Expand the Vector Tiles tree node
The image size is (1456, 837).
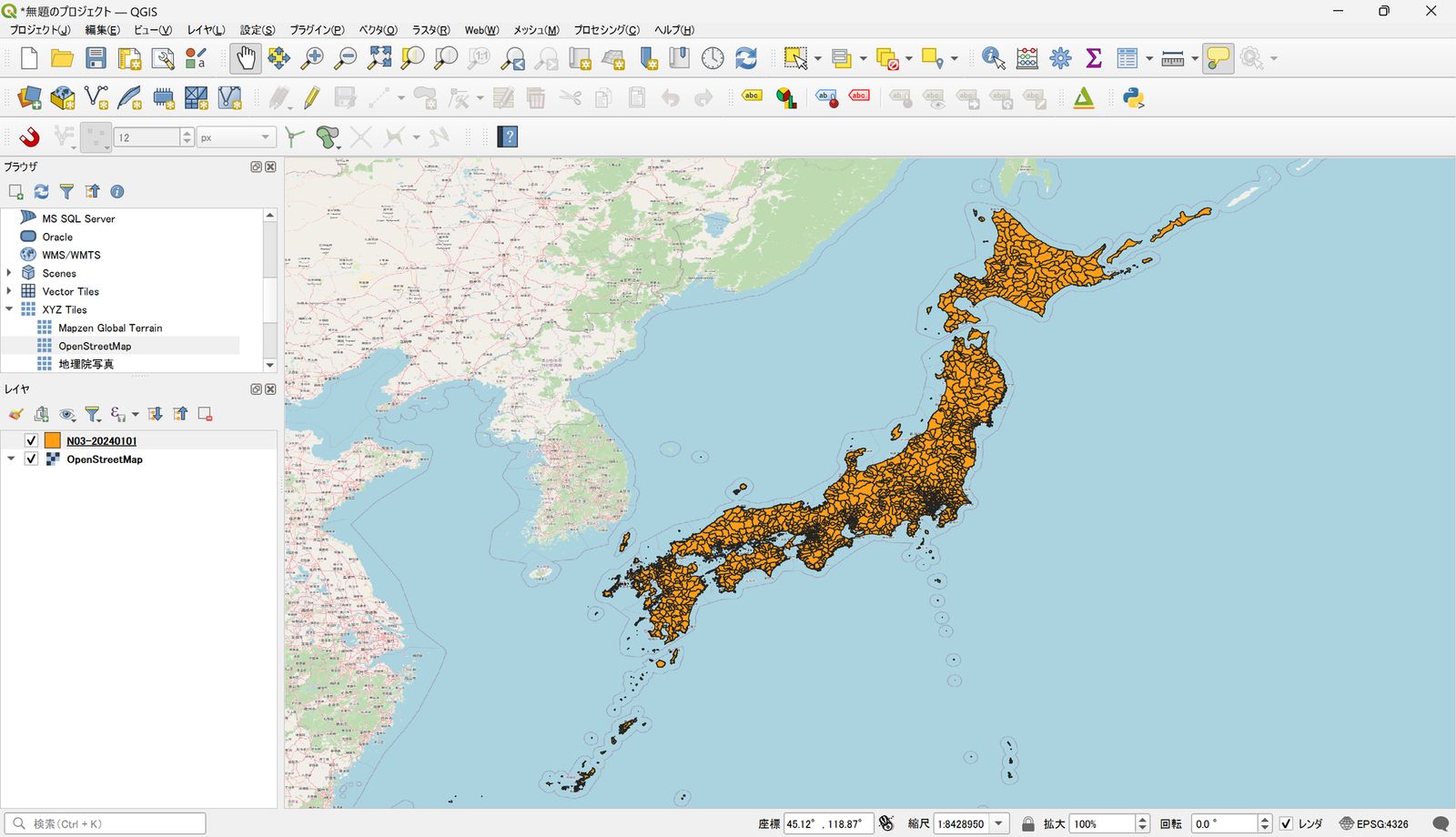(x=10, y=291)
